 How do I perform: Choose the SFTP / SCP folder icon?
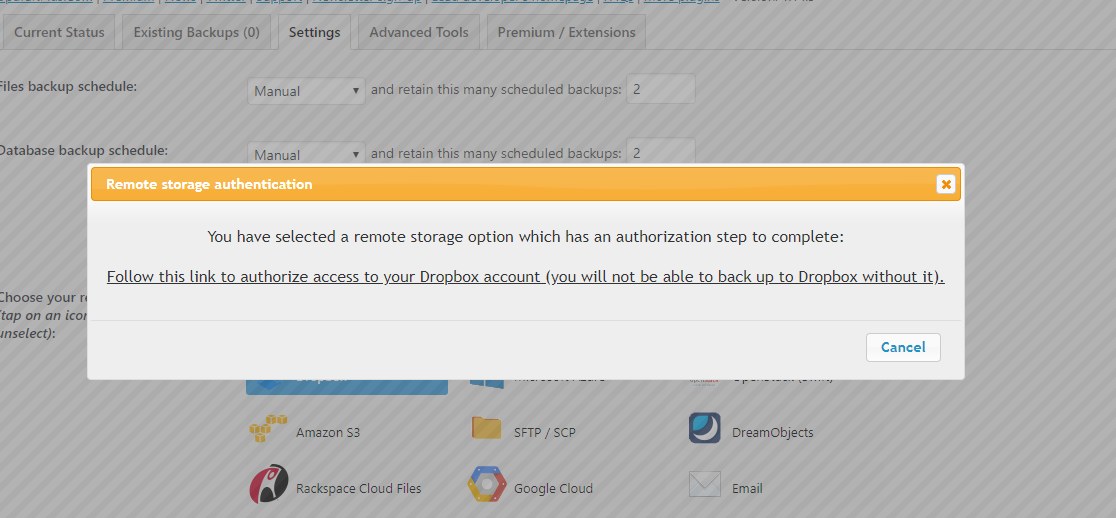487,428
